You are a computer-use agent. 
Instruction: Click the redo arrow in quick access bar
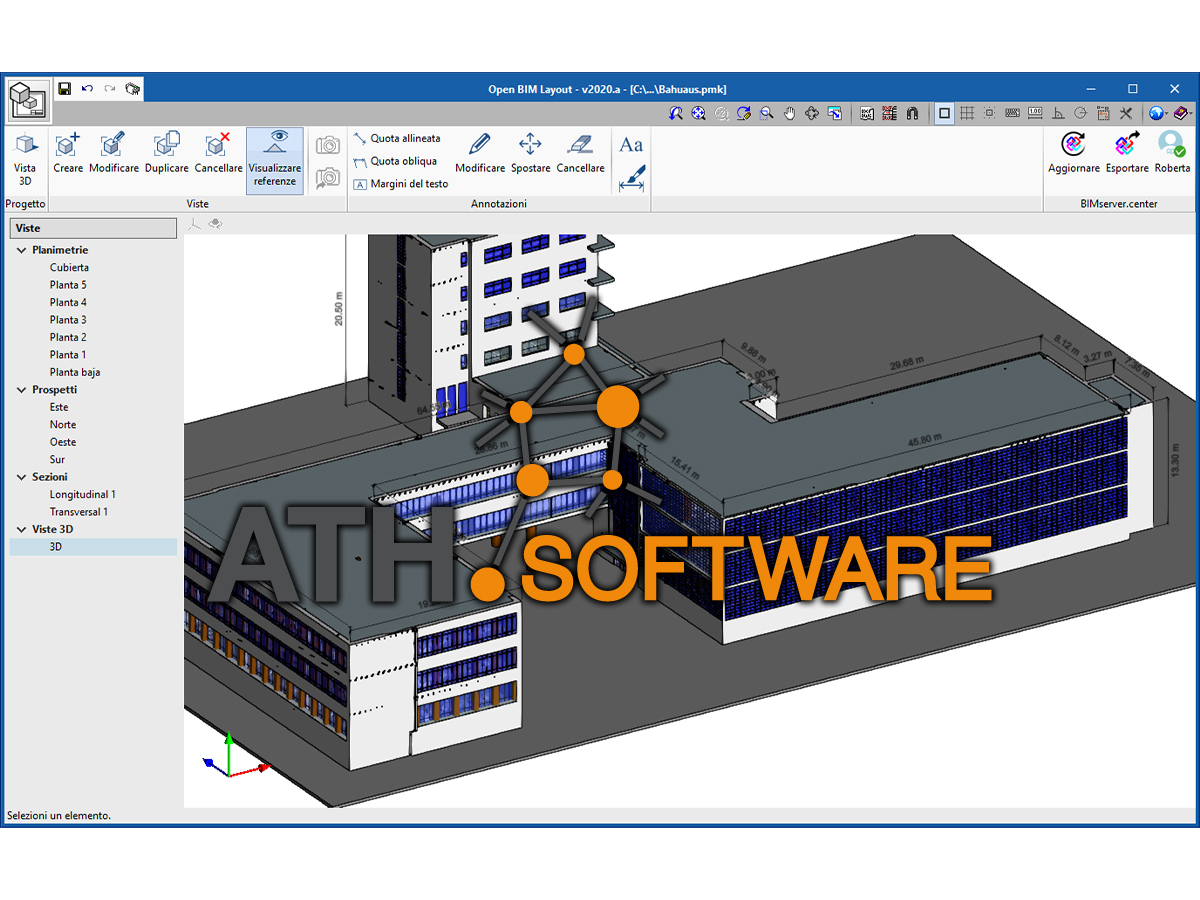(110, 89)
